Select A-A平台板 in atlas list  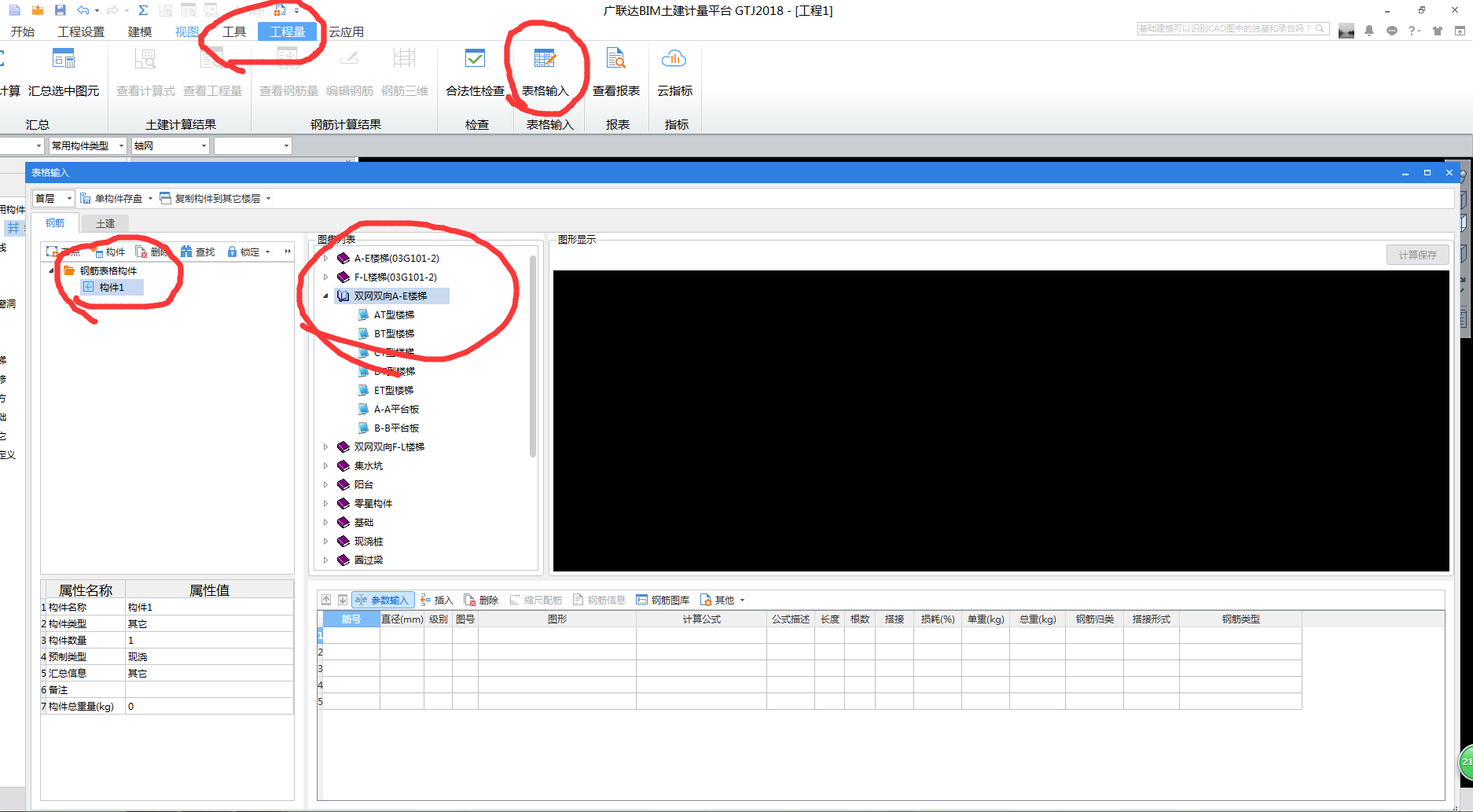tap(396, 409)
